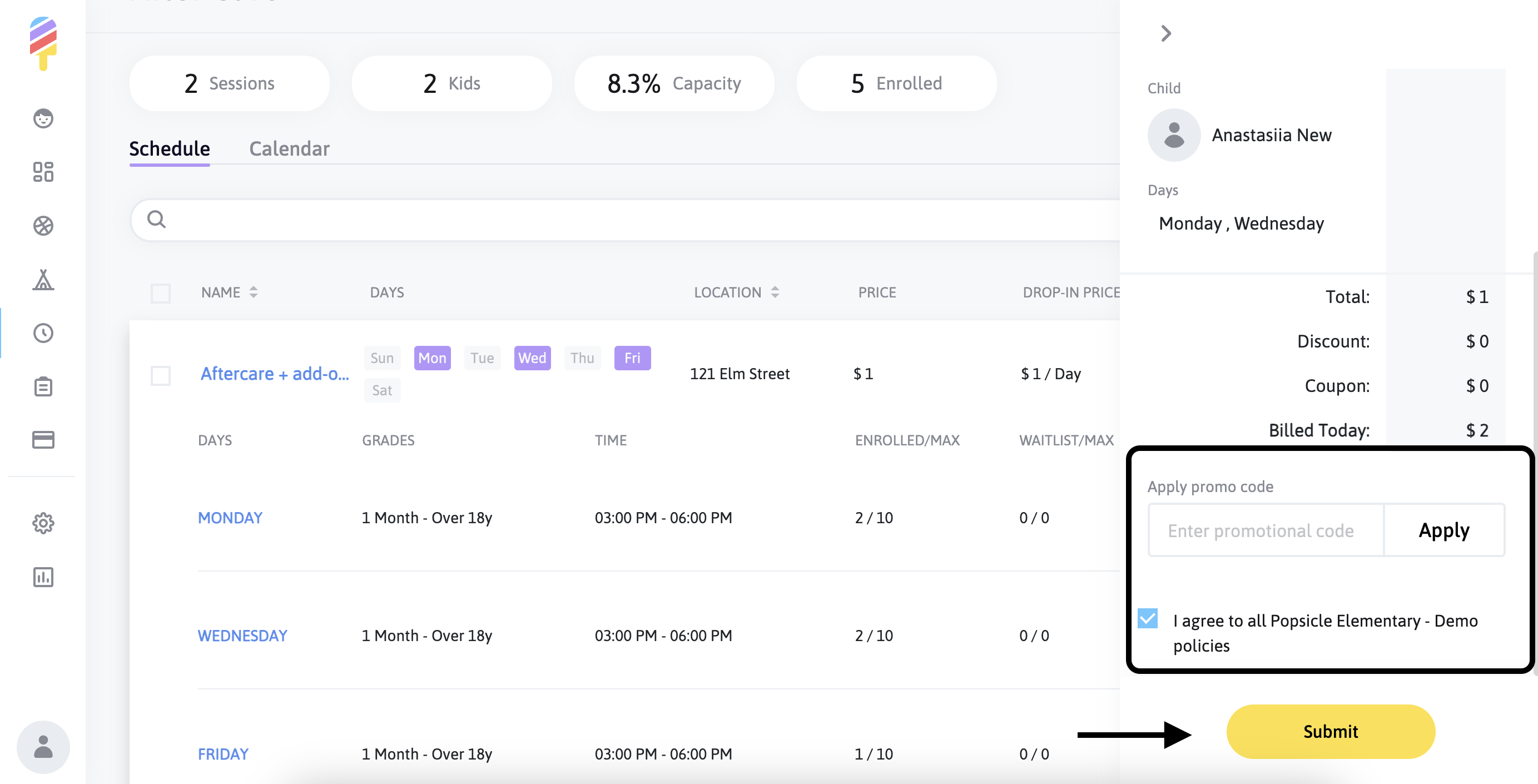The width and height of the screenshot is (1538, 784).
Task: Check the Aftercare + add-on row checkbox
Action: pos(161,375)
